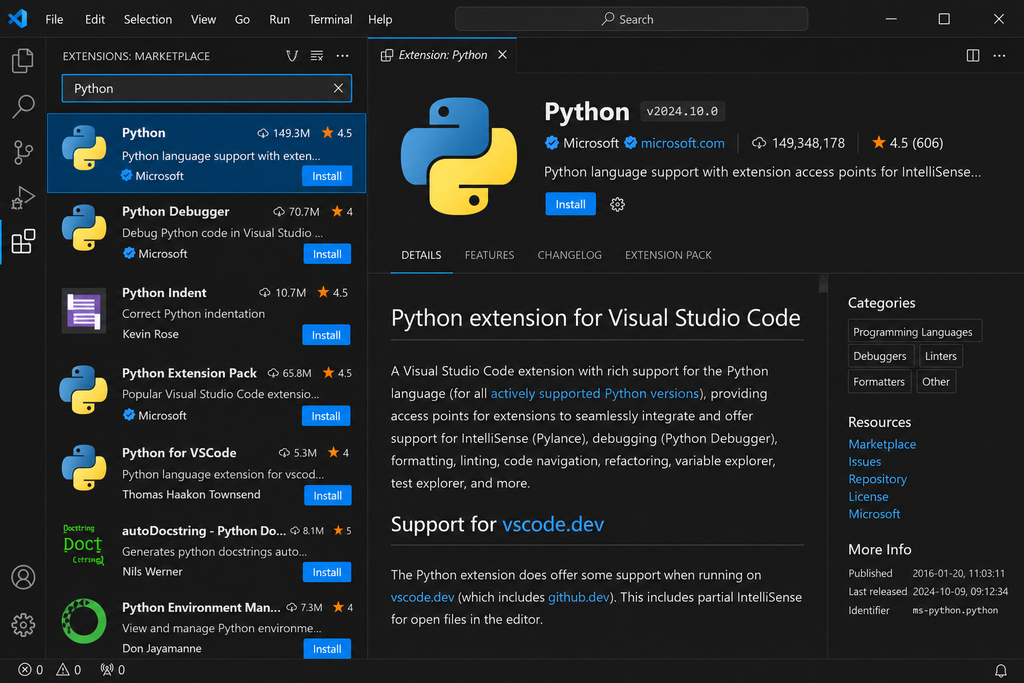Switch to the CHANGELOG tab
1024x683 pixels.
click(x=569, y=255)
